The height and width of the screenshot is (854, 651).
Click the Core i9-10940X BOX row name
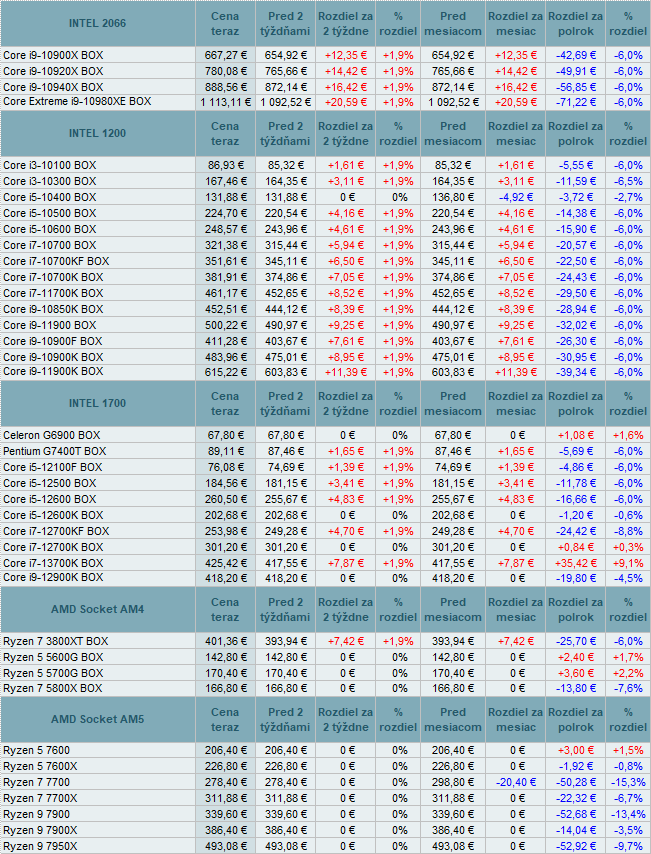(53, 87)
